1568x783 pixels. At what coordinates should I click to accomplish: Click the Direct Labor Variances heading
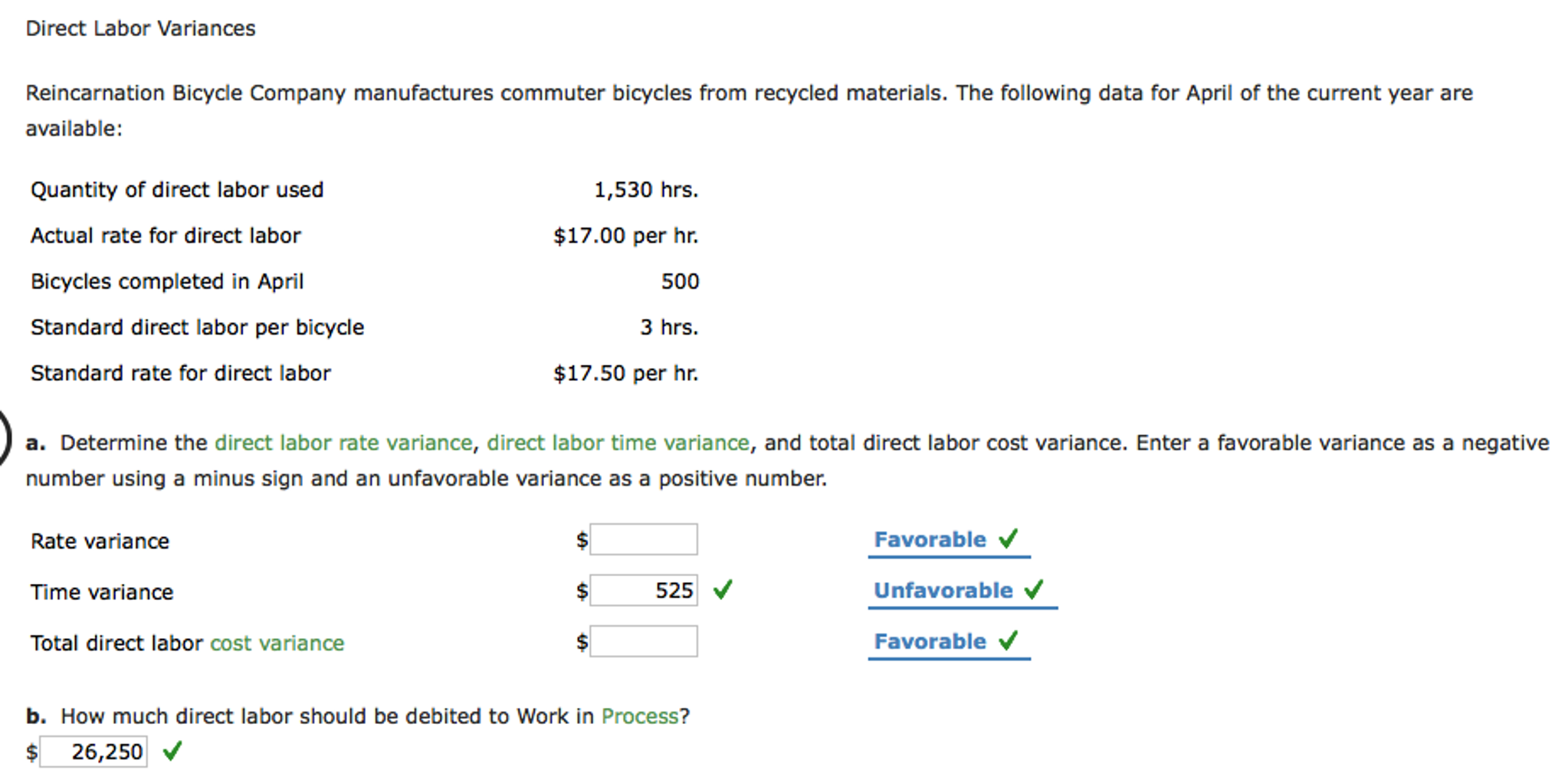click(x=140, y=28)
